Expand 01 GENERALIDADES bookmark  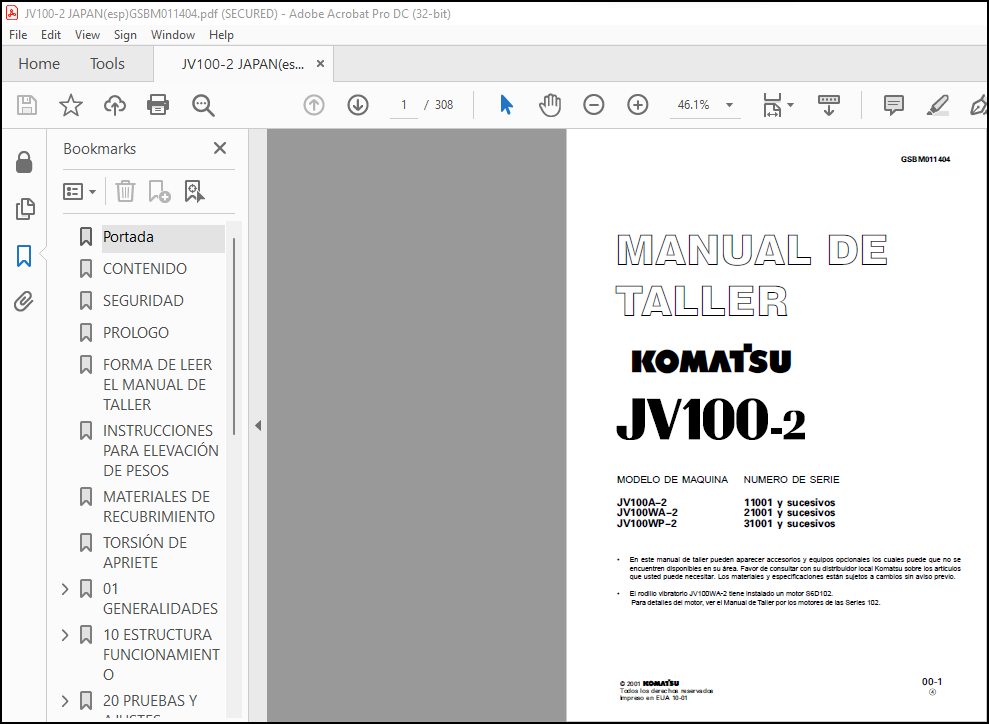click(x=65, y=588)
